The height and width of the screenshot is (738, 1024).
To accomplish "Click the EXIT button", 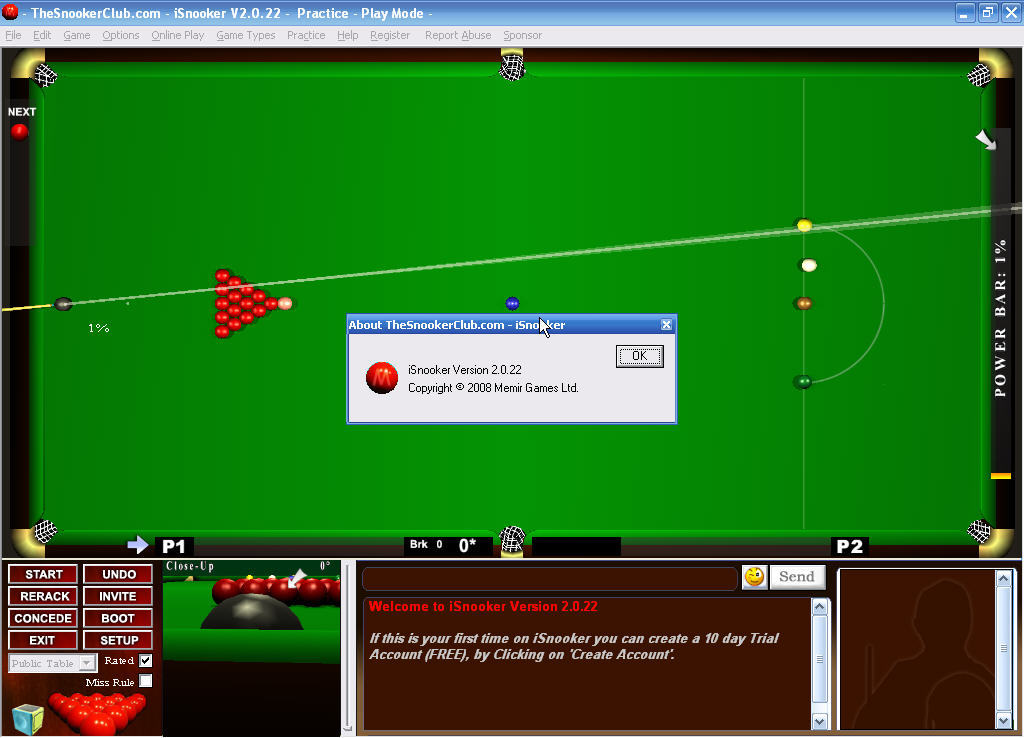I will tap(43, 640).
